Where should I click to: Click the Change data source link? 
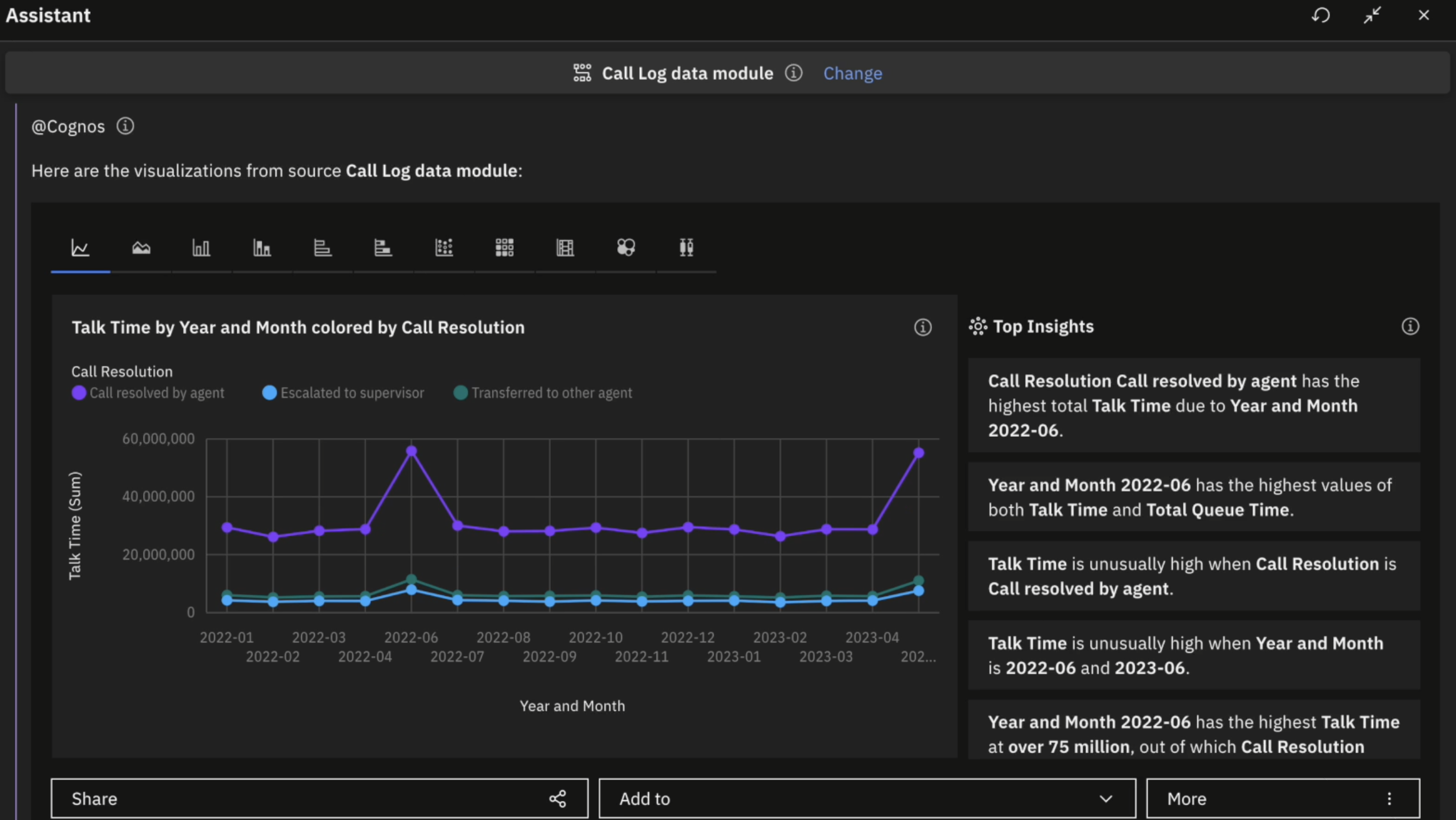coord(852,73)
